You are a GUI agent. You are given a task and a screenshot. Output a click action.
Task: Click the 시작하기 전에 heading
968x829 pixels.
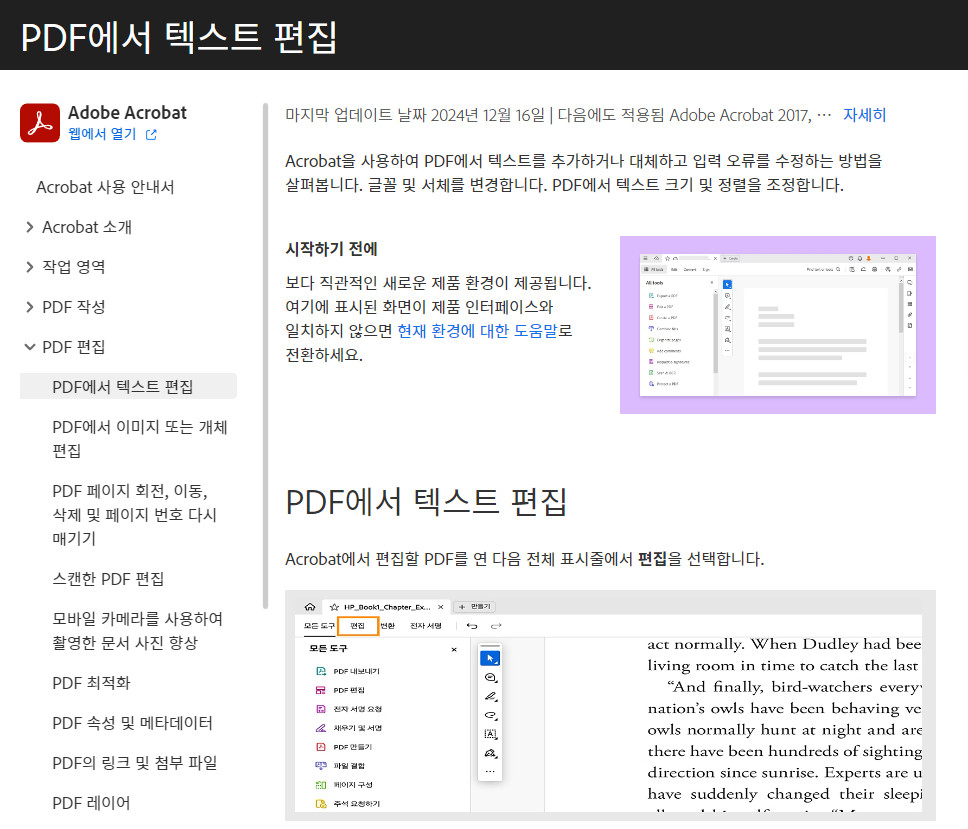click(332, 249)
